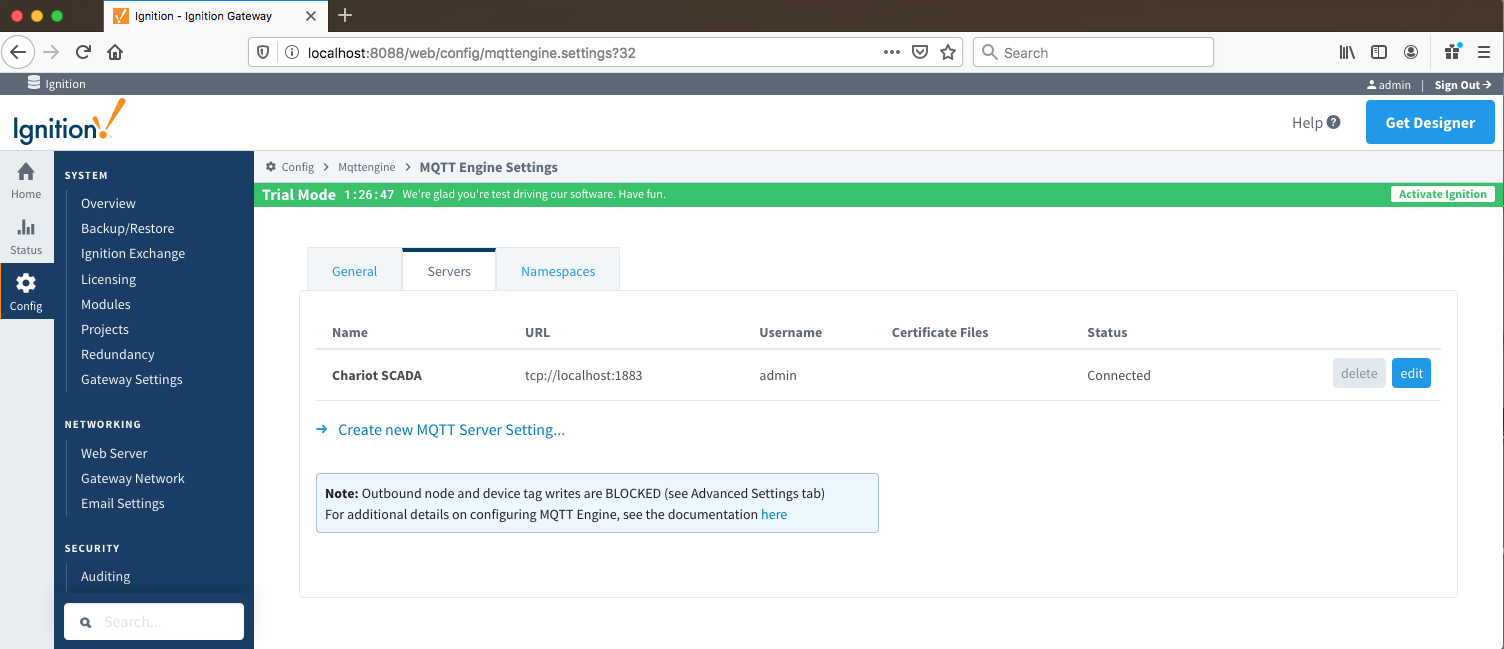Click the site information icon in address bar
1504x649 pixels.
(x=291, y=52)
